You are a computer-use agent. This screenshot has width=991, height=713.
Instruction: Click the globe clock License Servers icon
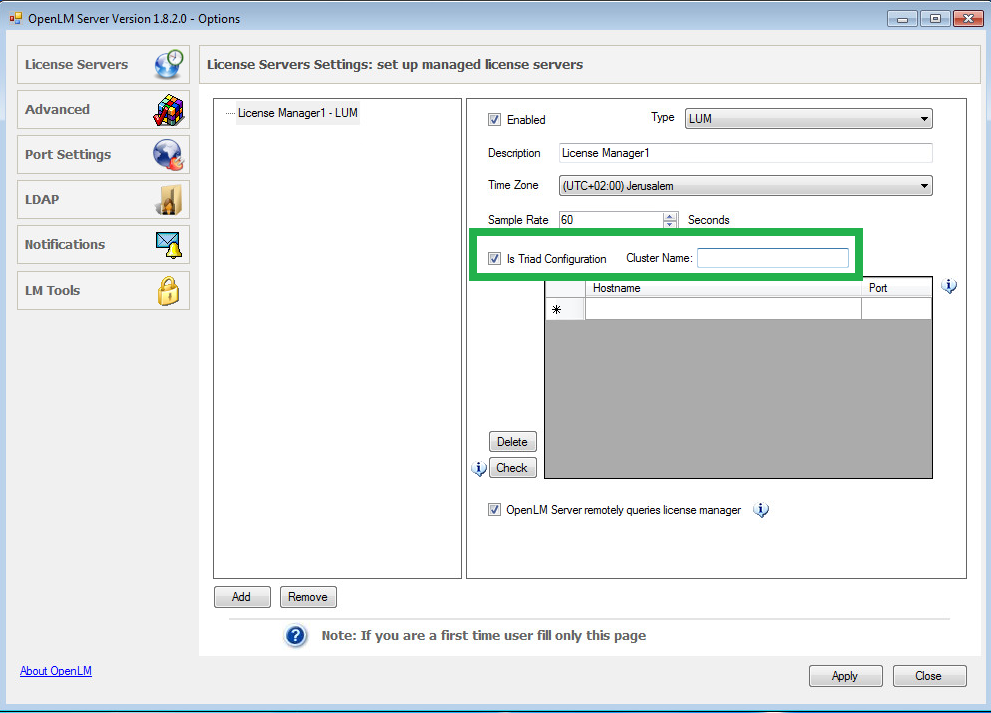tap(169, 64)
